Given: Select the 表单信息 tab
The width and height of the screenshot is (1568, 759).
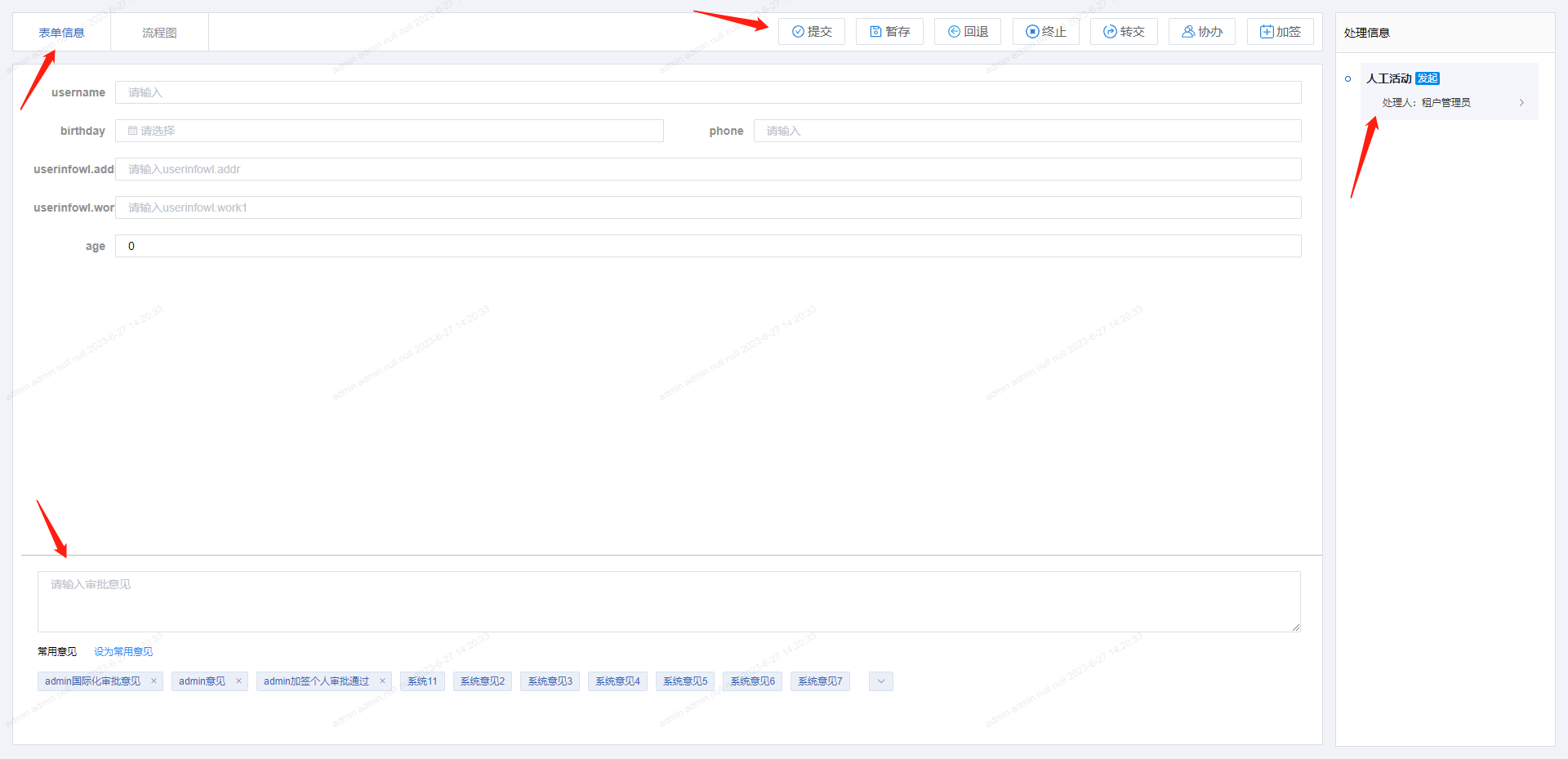Looking at the screenshot, I should (x=61, y=33).
